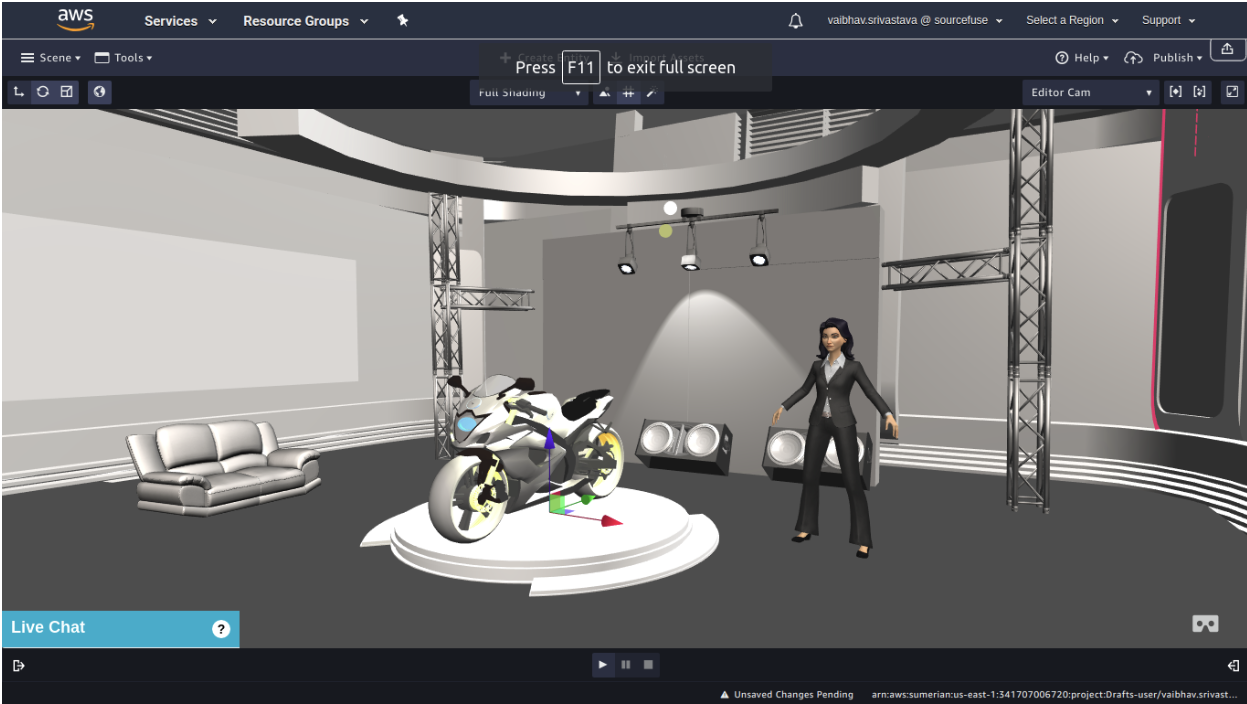Select the translate transform tool
The width and height of the screenshot is (1247, 704).
pyautogui.click(x=19, y=92)
